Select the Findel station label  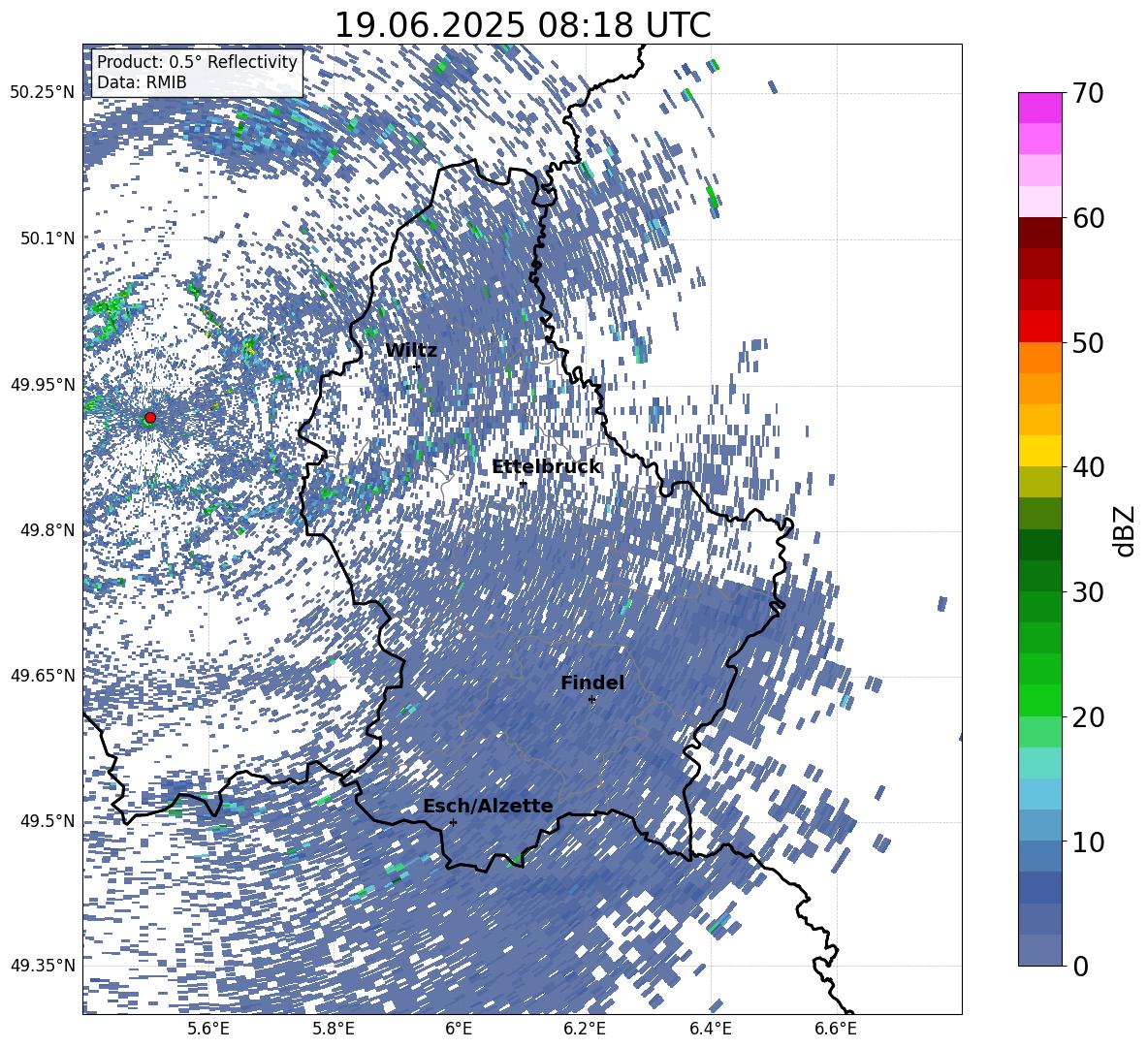[592, 683]
